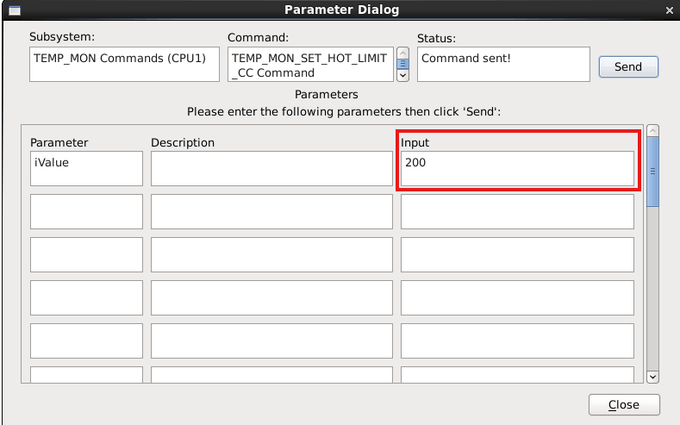
Task: Click the parameters scrollbar track below thumb
Action: 653,288
